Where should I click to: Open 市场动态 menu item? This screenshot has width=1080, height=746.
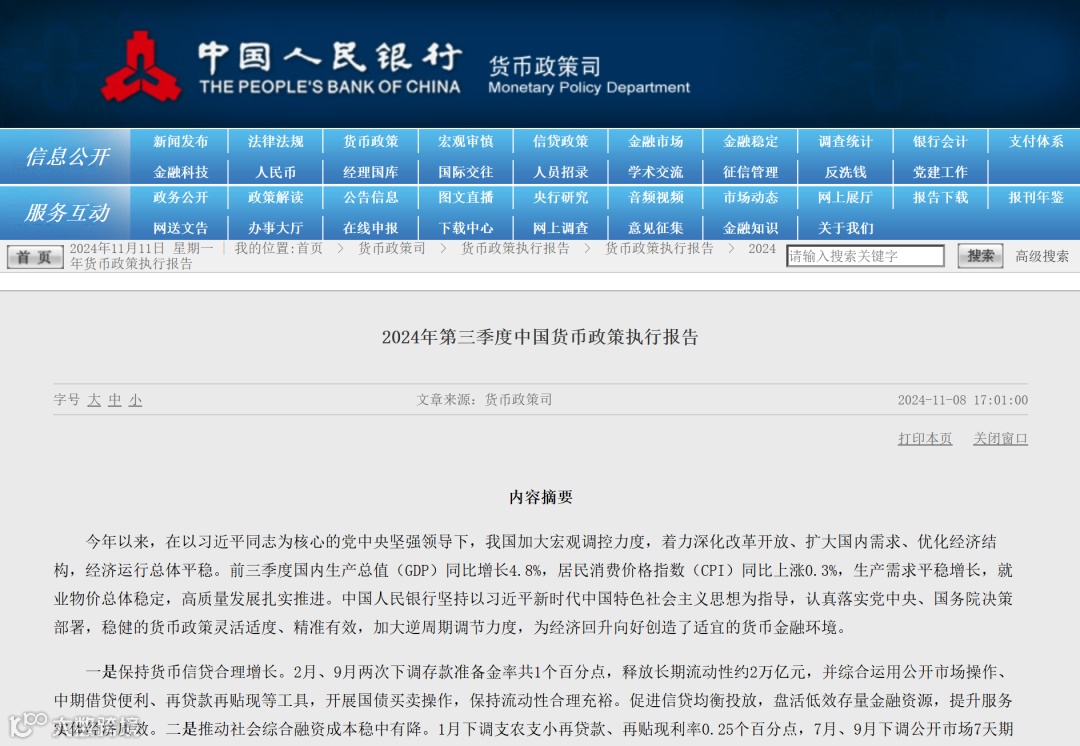pos(751,197)
